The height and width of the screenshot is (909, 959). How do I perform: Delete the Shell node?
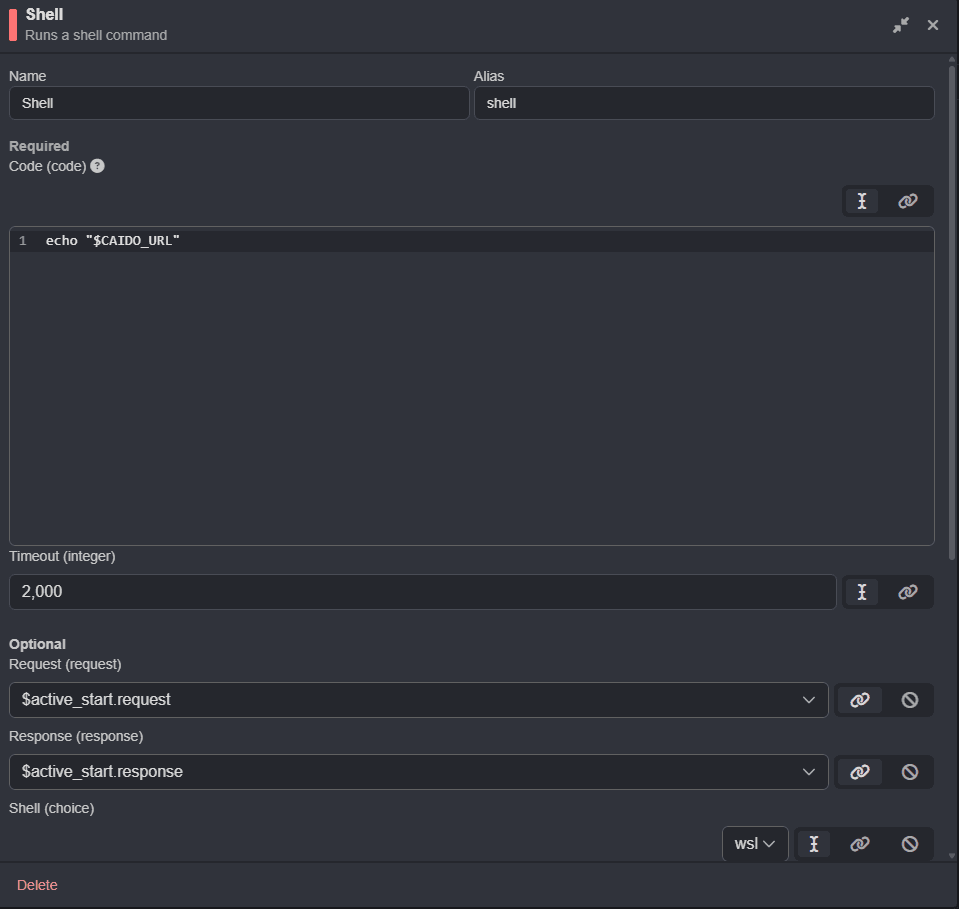pos(36,885)
